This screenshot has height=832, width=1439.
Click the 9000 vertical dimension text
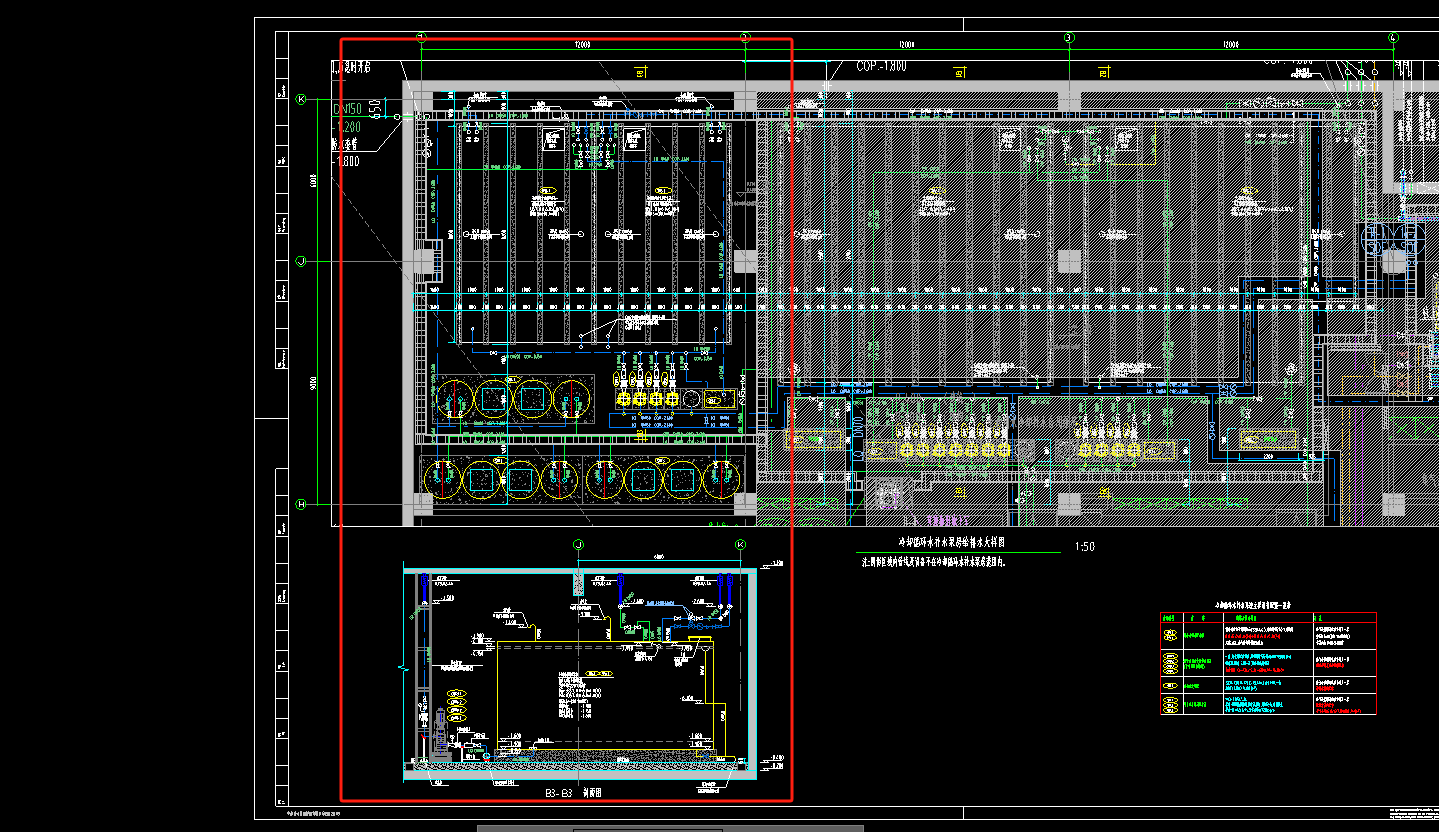(x=311, y=383)
